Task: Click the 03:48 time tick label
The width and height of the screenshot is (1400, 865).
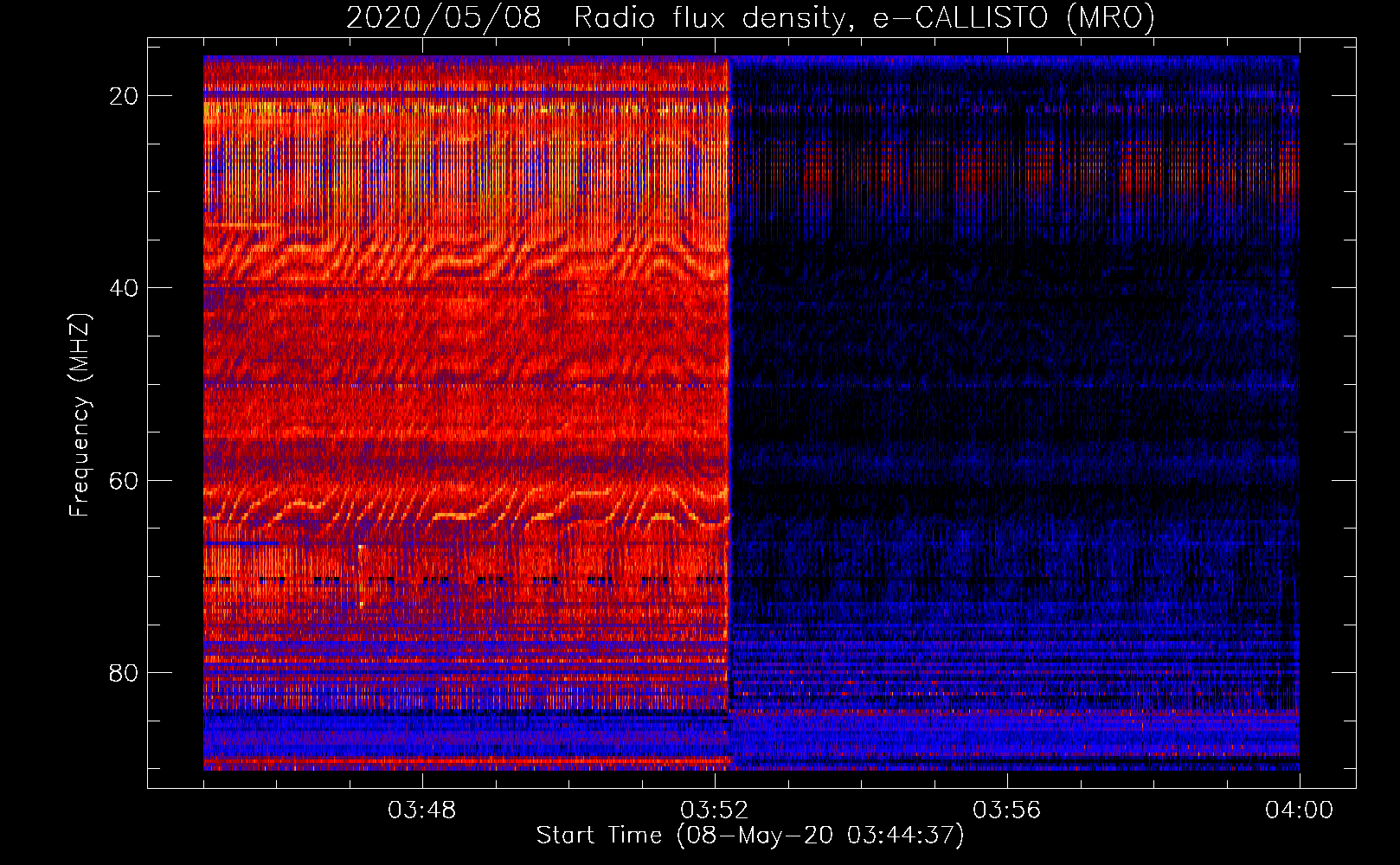Action: 422,811
